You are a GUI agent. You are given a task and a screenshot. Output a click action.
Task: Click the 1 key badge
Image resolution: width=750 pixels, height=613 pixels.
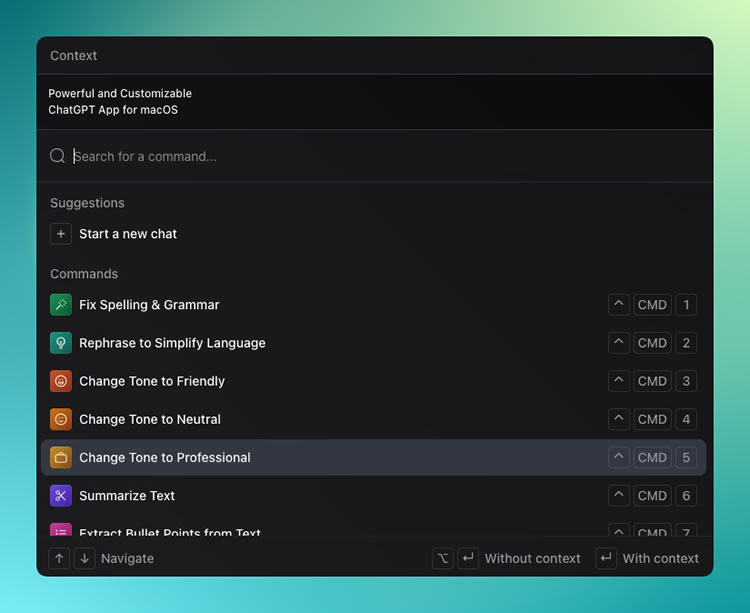(x=686, y=305)
